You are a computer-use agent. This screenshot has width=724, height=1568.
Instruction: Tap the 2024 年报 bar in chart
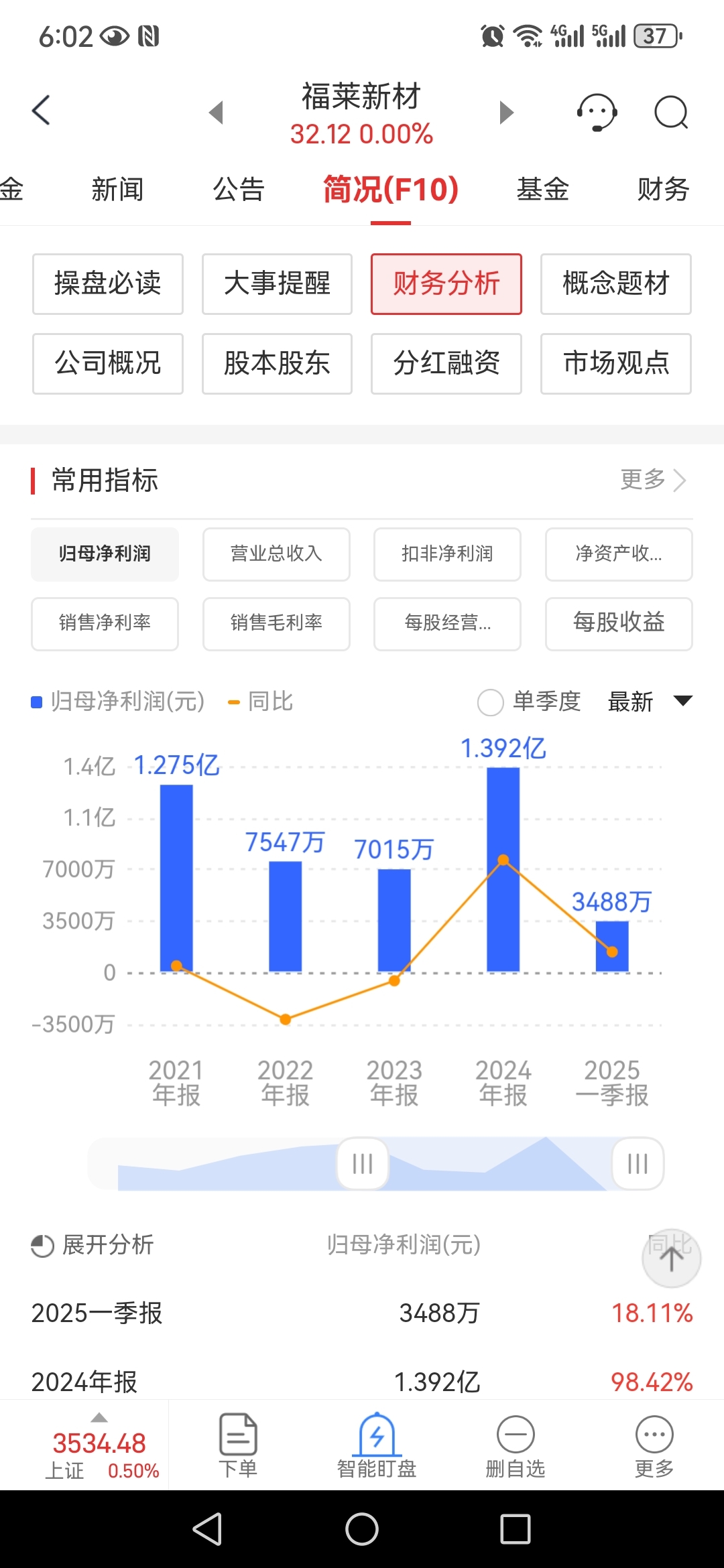tap(503, 869)
